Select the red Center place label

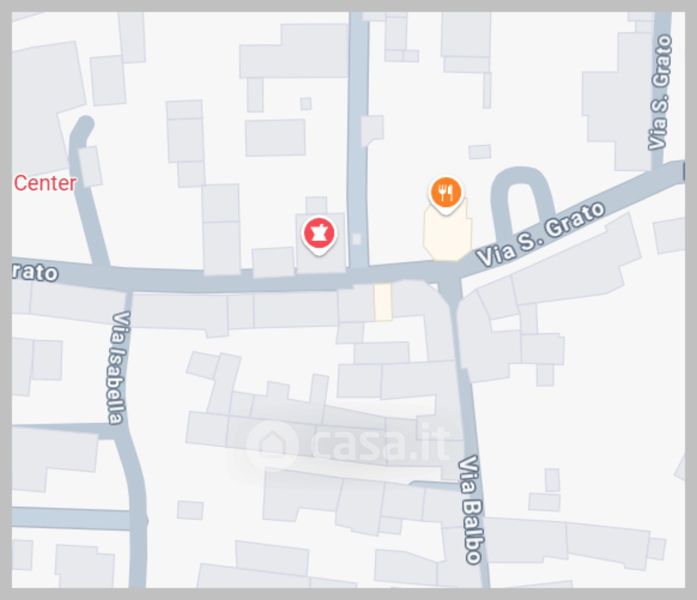pos(45,184)
